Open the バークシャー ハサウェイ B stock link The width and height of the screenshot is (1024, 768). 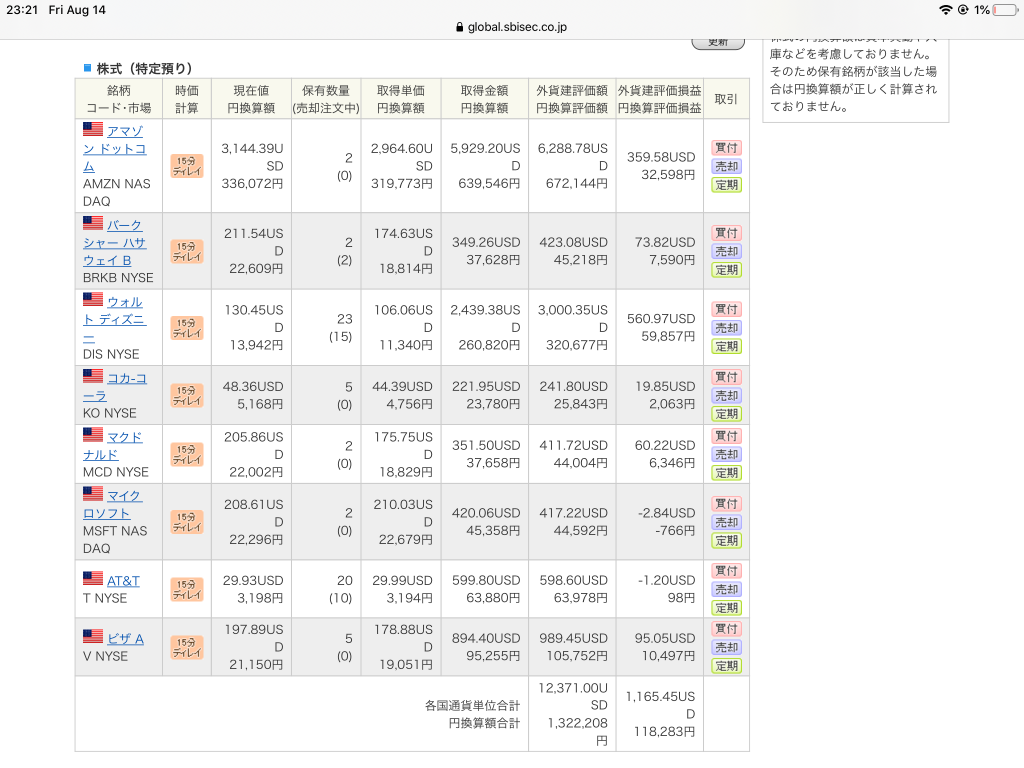pyautogui.click(x=115, y=242)
